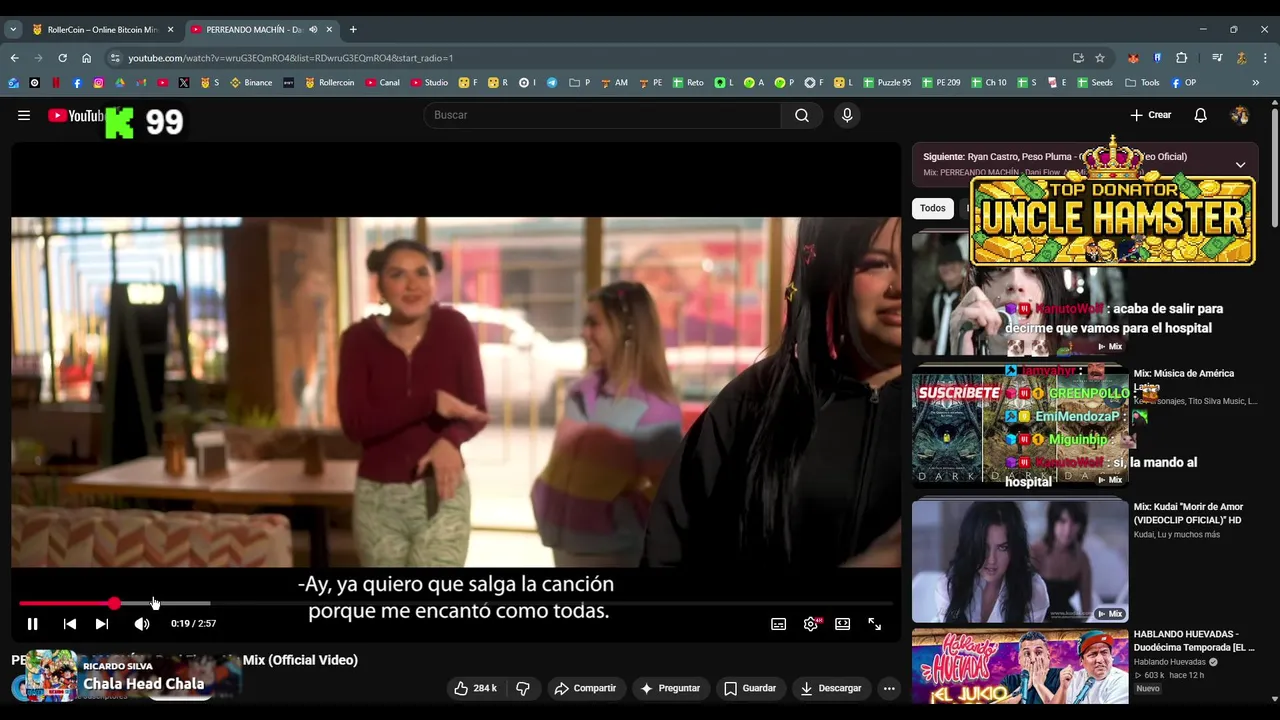This screenshot has width=1280, height=720.
Task: Install app icon in address bar
Action: click(1078, 58)
